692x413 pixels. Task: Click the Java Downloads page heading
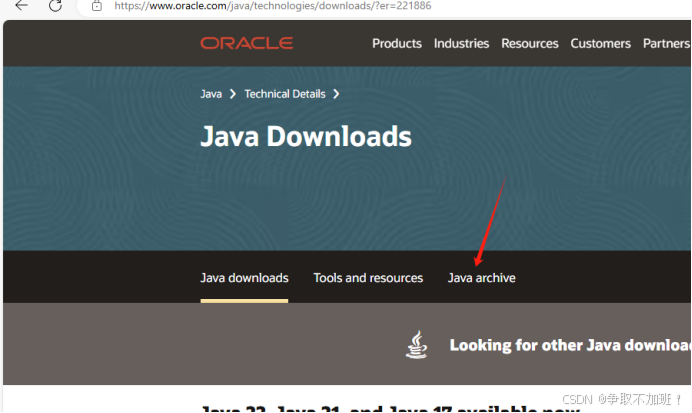click(x=306, y=136)
